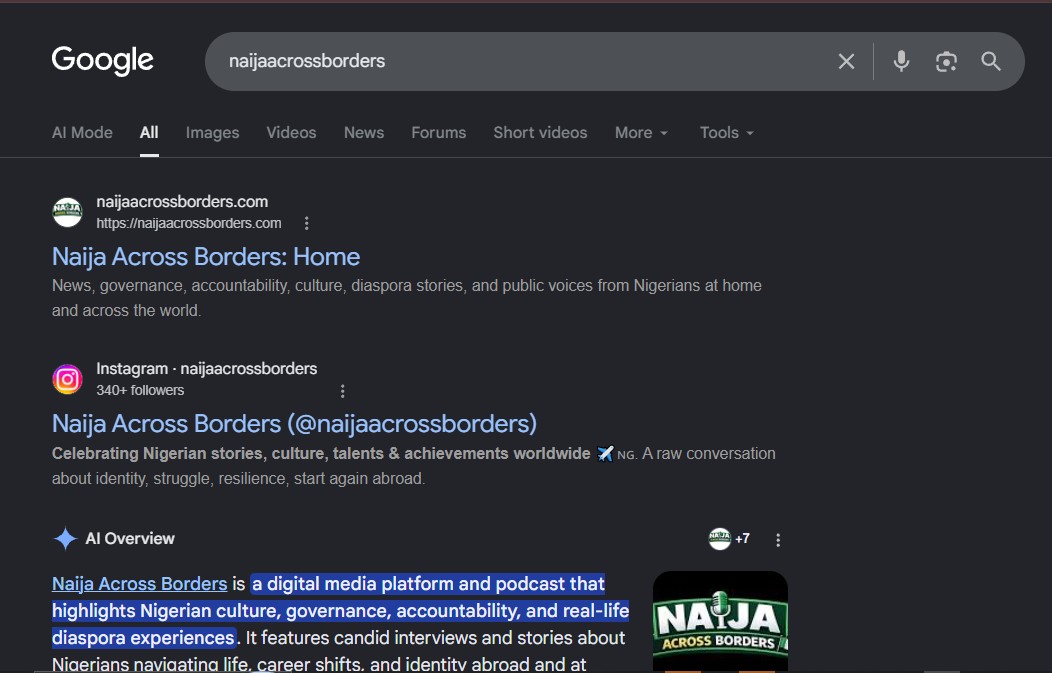Open the +7 sources icon in AI Overview
Screen dimensions: 1052x673
(x=729, y=538)
